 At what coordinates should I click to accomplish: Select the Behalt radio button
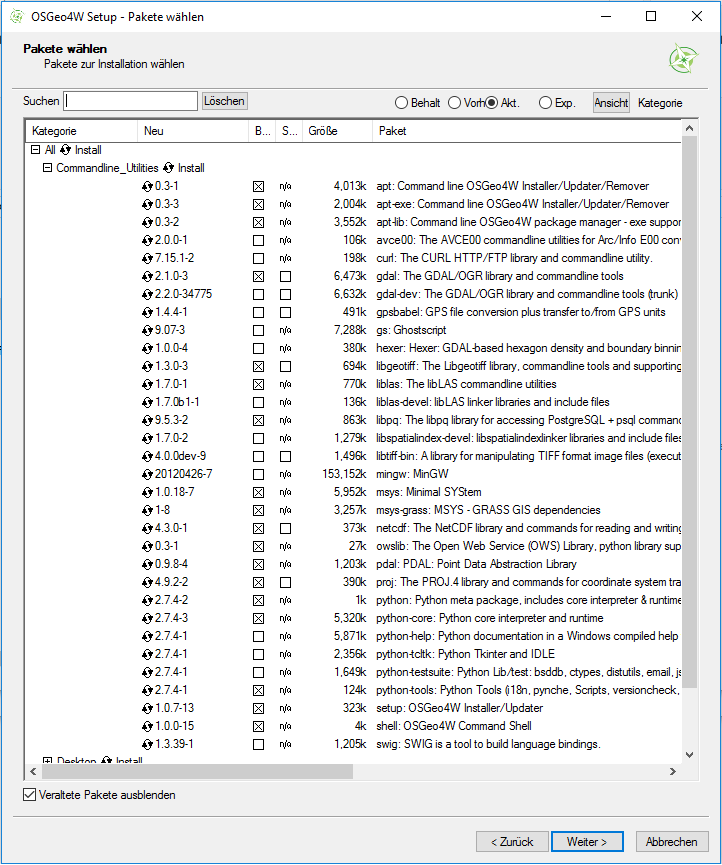click(402, 103)
